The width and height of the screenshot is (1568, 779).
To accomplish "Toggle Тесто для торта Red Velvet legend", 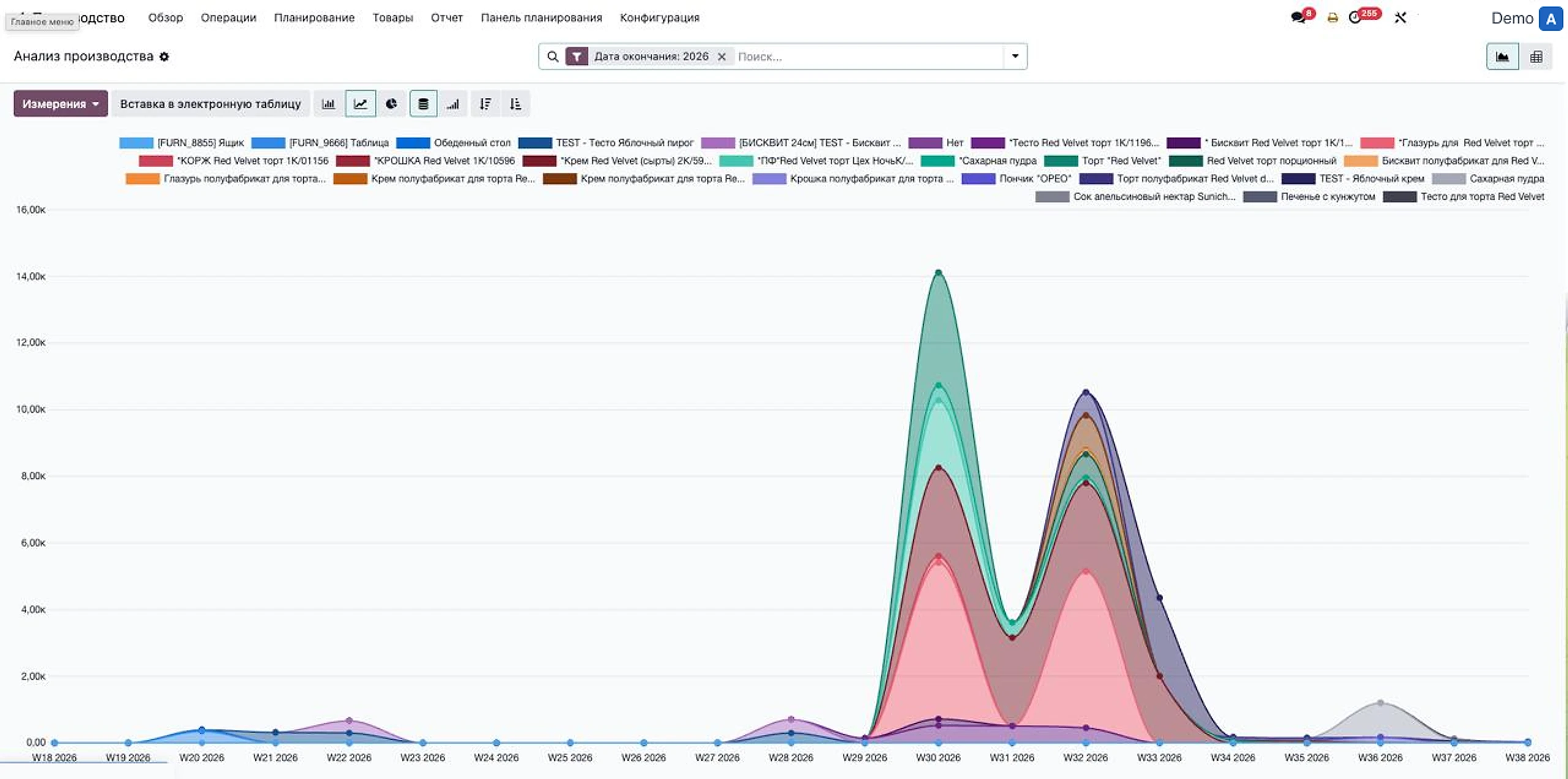I will click(1464, 197).
